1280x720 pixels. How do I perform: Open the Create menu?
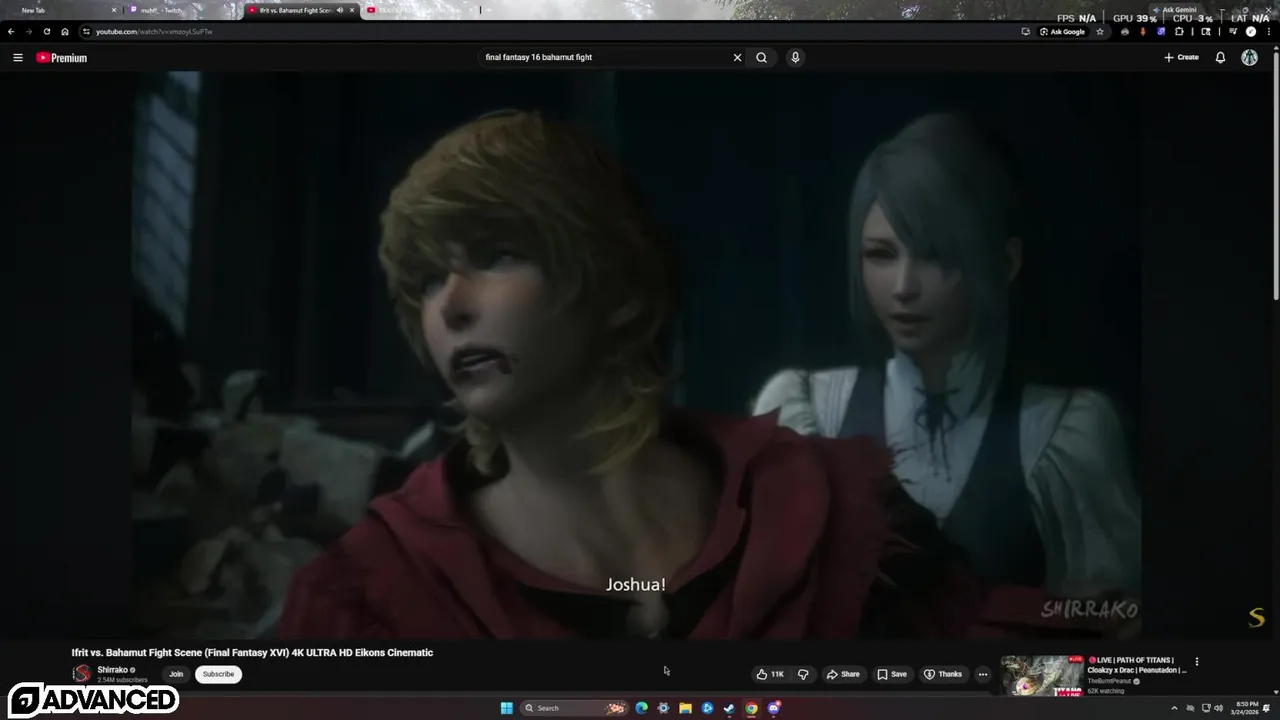[x=1181, y=57]
